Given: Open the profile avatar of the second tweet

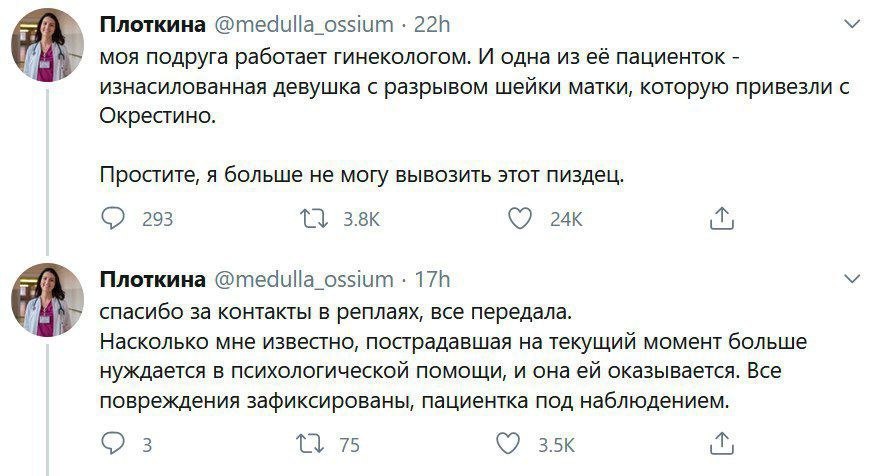Looking at the screenshot, I should click(x=46, y=300).
